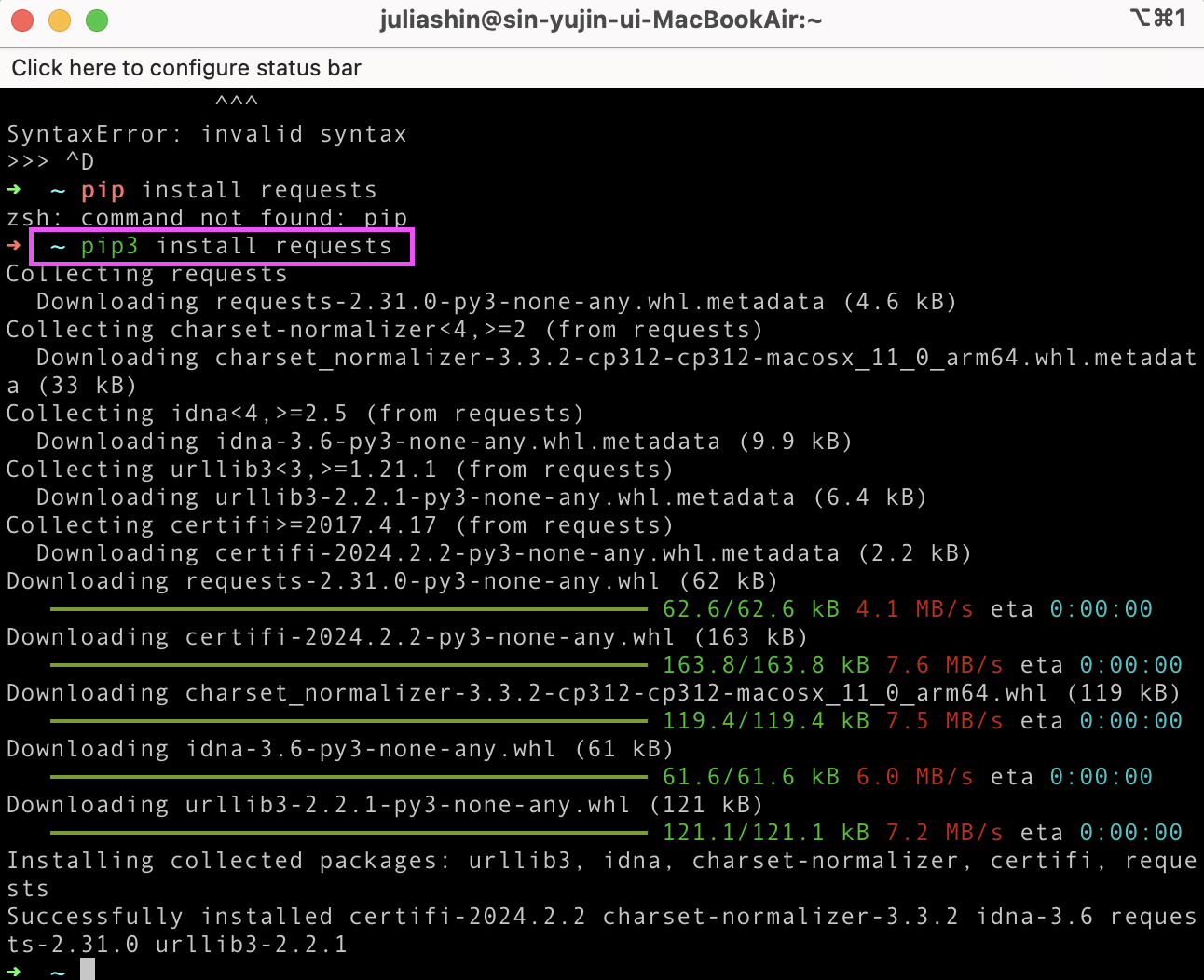Click the 'zsh: command not found: pip' line
The height and width of the screenshot is (980, 1204).
[x=207, y=218]
